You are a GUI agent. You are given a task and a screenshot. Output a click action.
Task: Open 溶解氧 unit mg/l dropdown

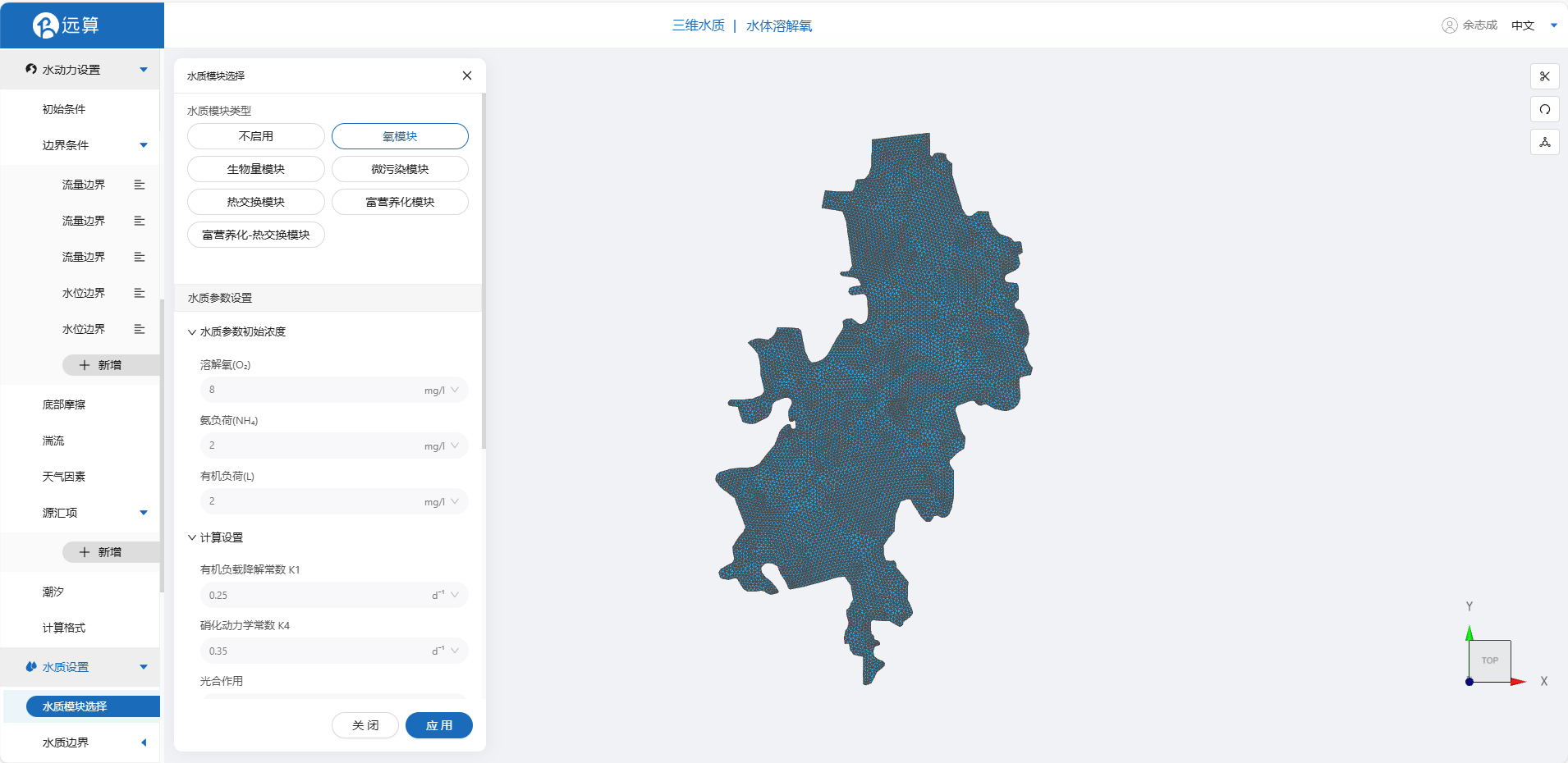click(x=442, y=390)
